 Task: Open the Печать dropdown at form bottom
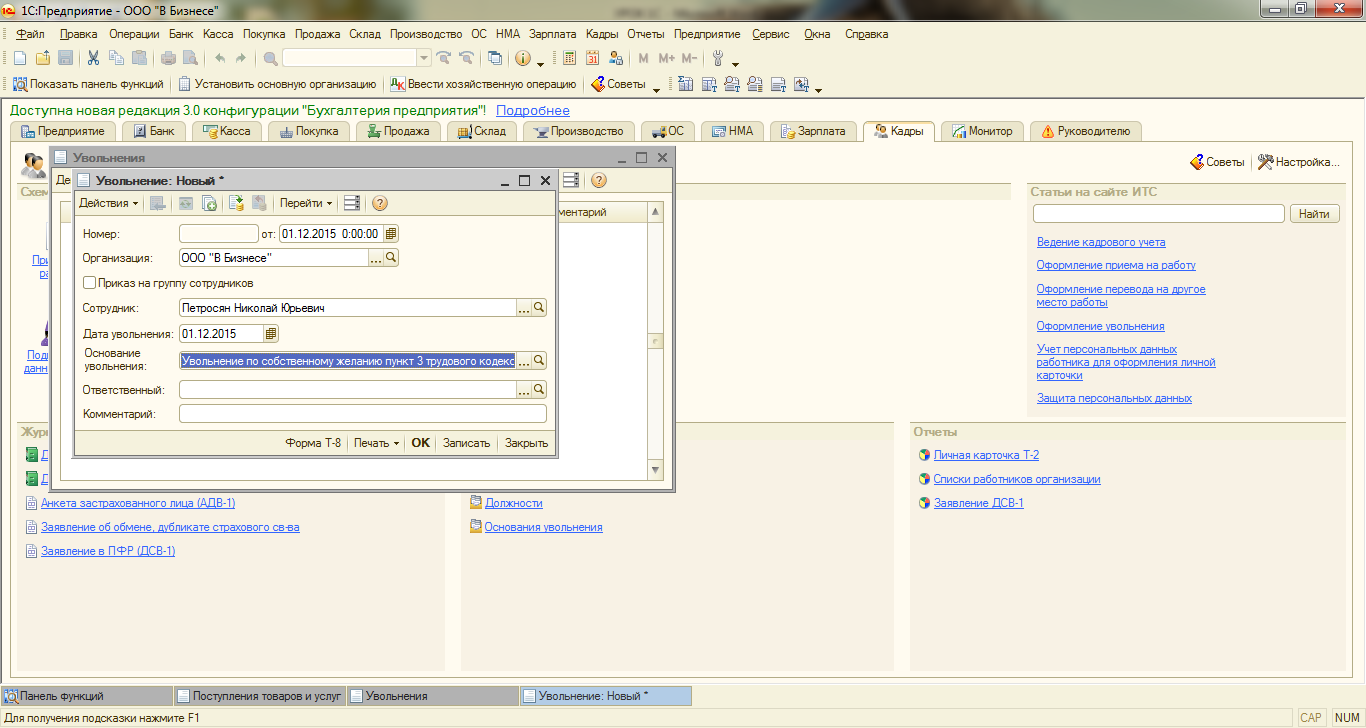pos(376,443)
